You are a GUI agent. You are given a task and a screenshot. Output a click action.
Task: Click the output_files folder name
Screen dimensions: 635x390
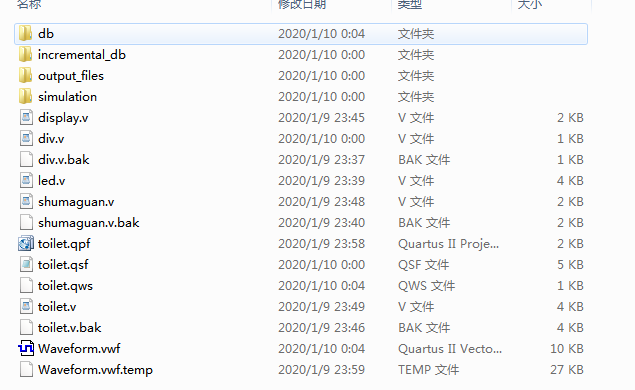[71, 76]
